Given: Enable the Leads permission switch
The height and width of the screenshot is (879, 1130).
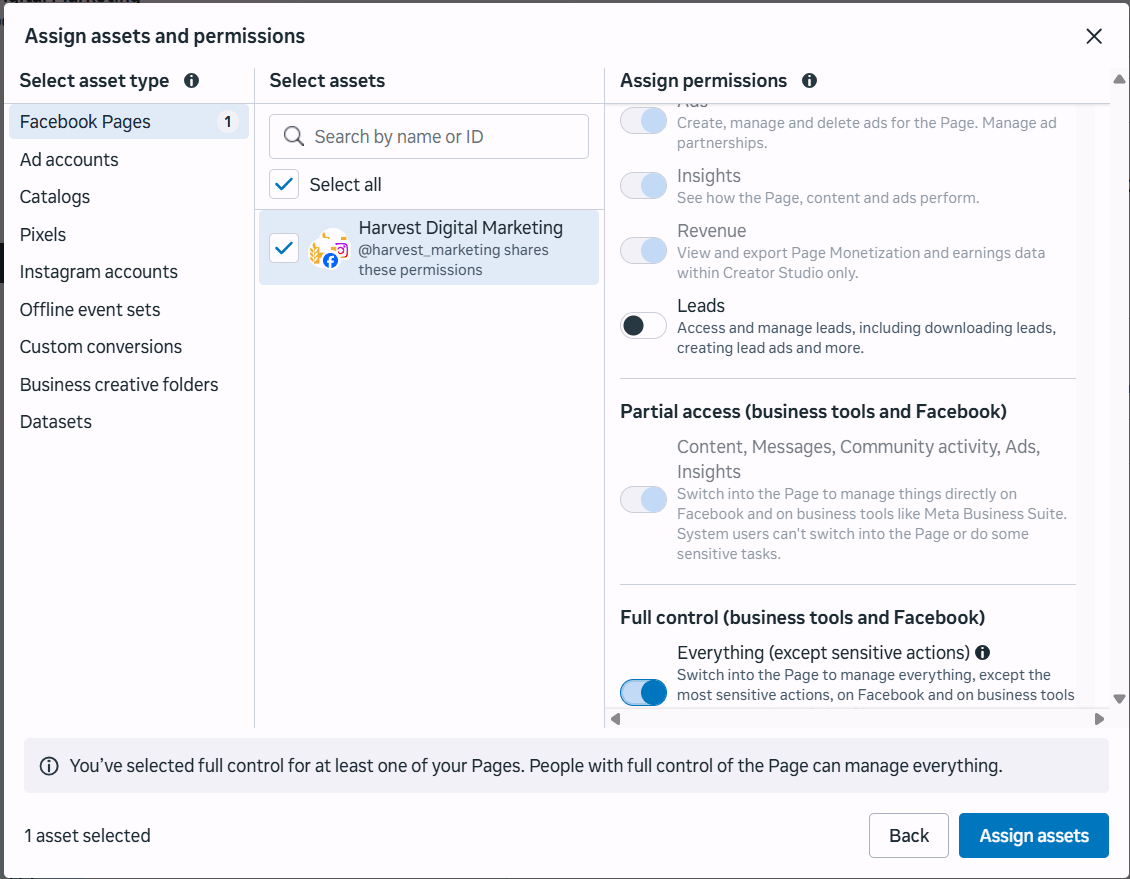Looking at the screenshot, I should [644, 326].
